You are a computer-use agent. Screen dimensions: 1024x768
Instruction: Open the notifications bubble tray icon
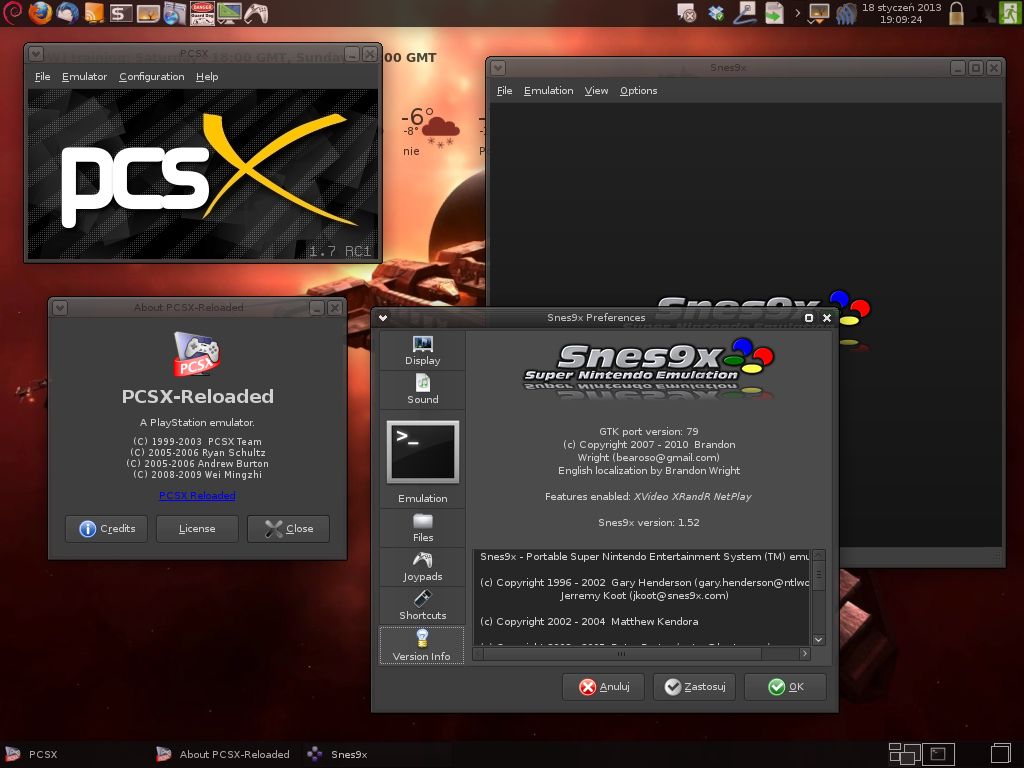click(x=686, y=13)
